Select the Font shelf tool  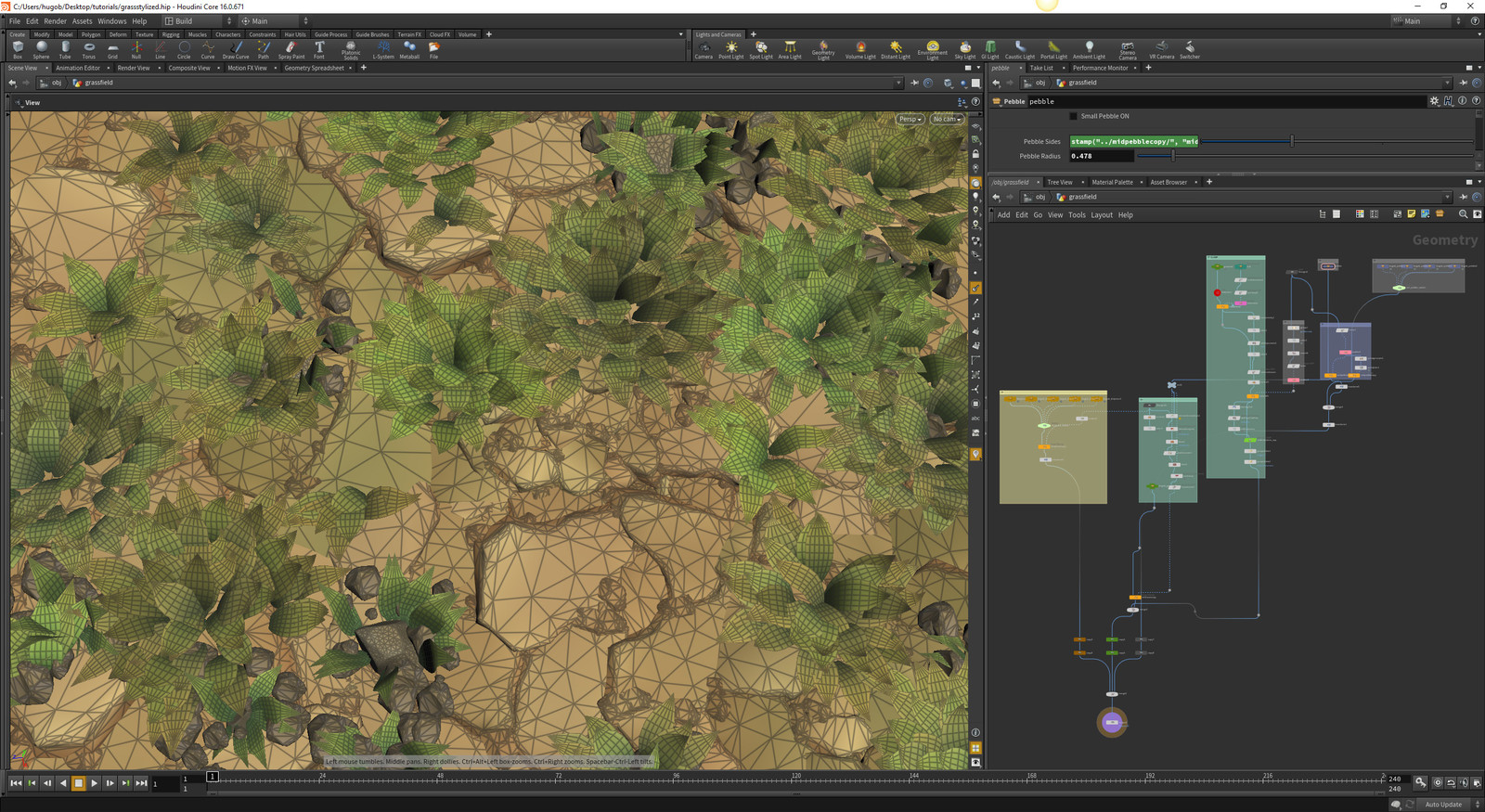pos(319,49)
